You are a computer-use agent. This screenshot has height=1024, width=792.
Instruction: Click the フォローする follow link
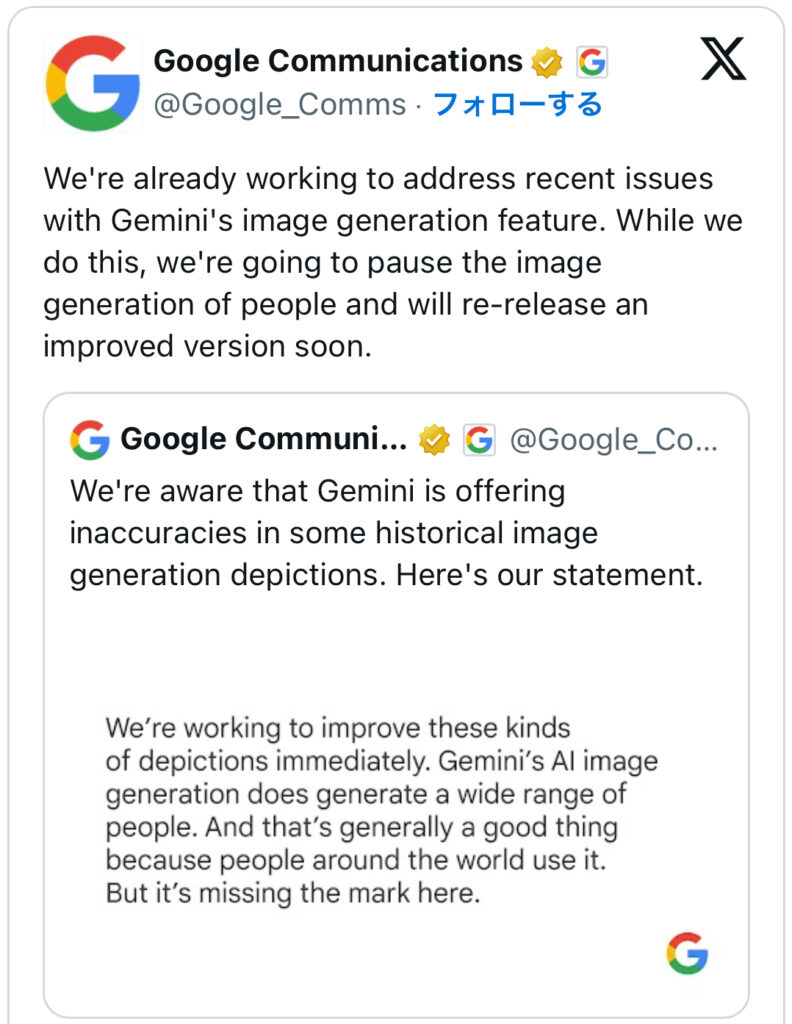pyautogui.click(x=517, y=104)
